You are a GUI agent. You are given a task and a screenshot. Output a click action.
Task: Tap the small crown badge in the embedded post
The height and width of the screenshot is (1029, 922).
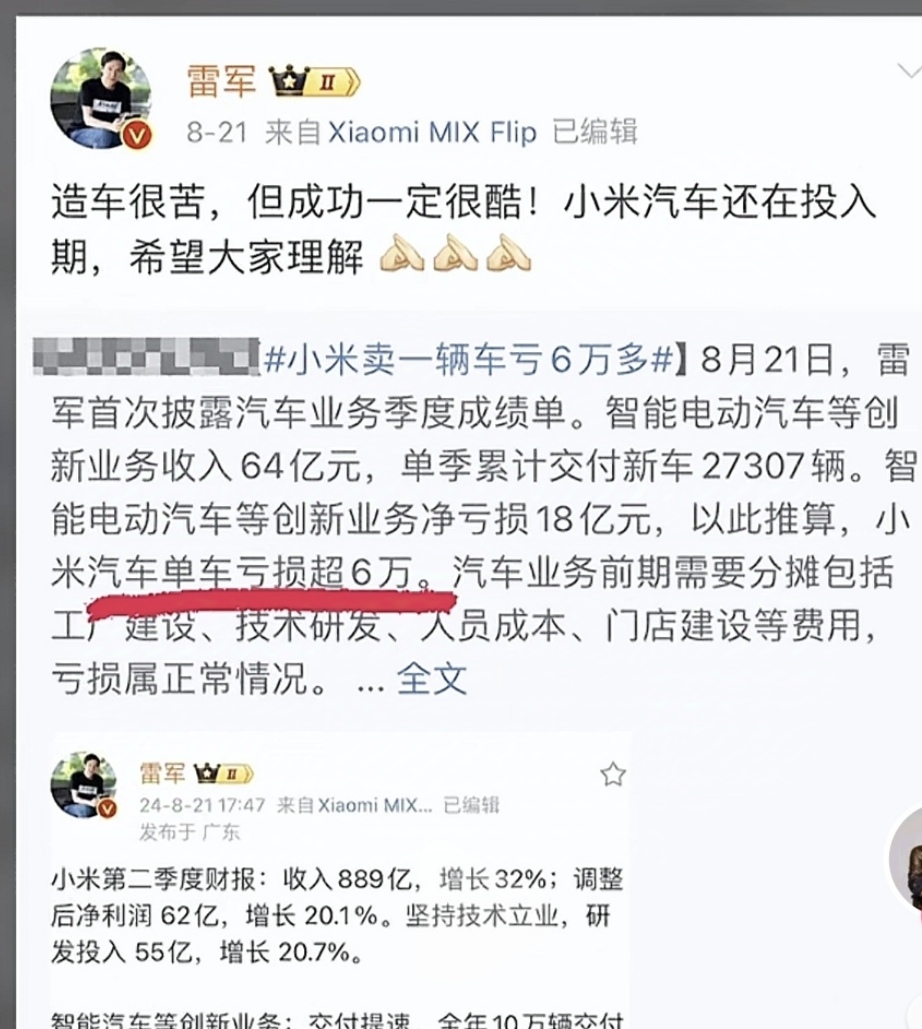point(207,774)
